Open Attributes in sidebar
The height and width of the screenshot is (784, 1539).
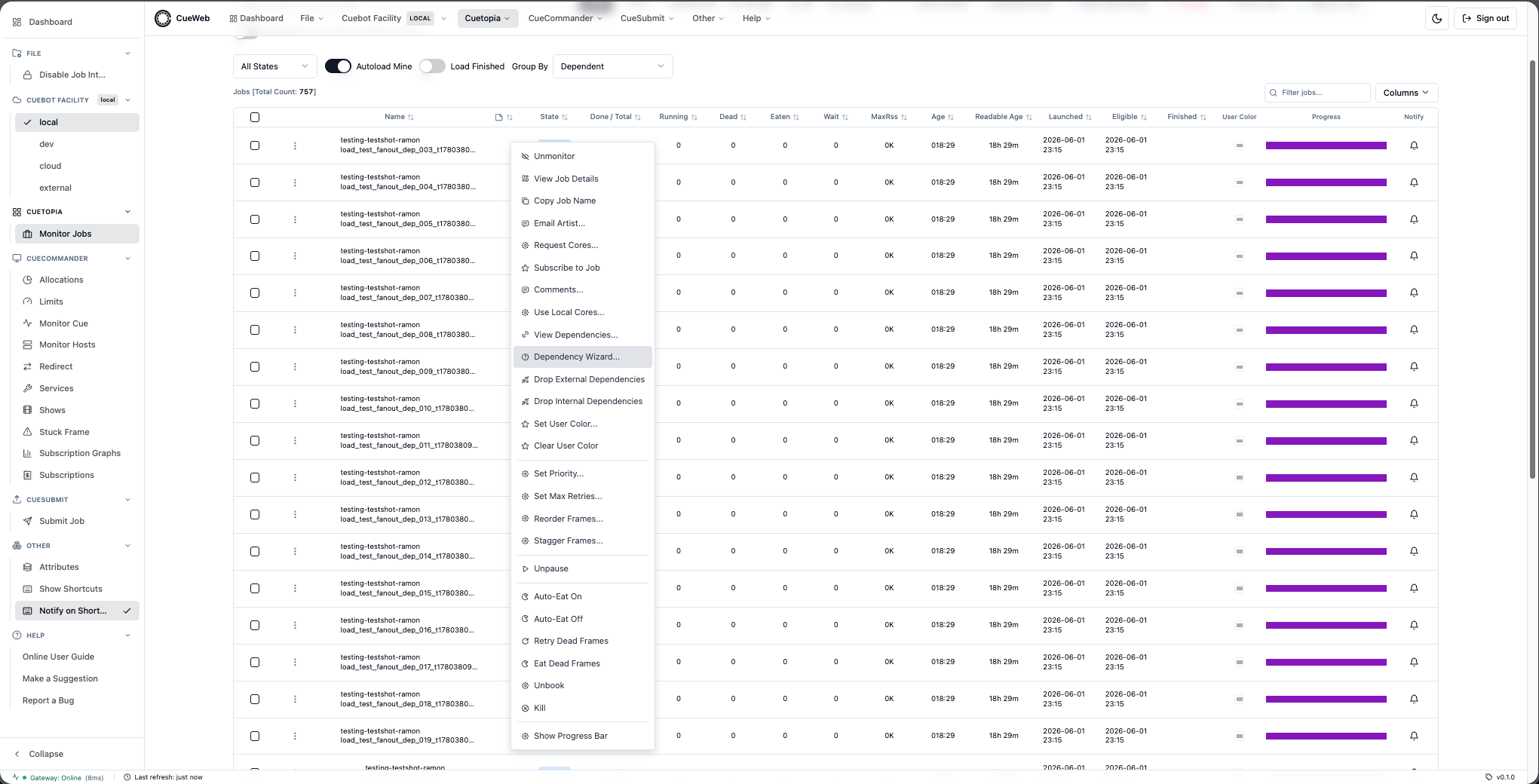[59, 567]
